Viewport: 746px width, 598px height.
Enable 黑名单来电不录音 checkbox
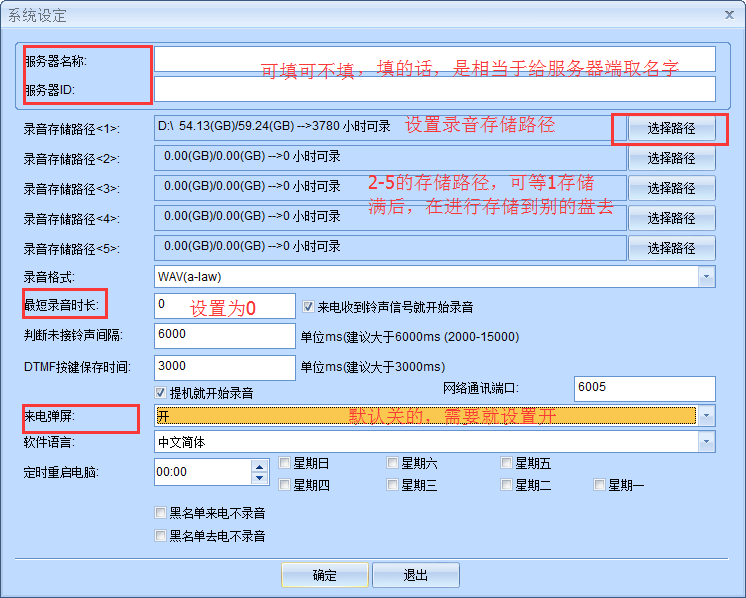point(161,513)
